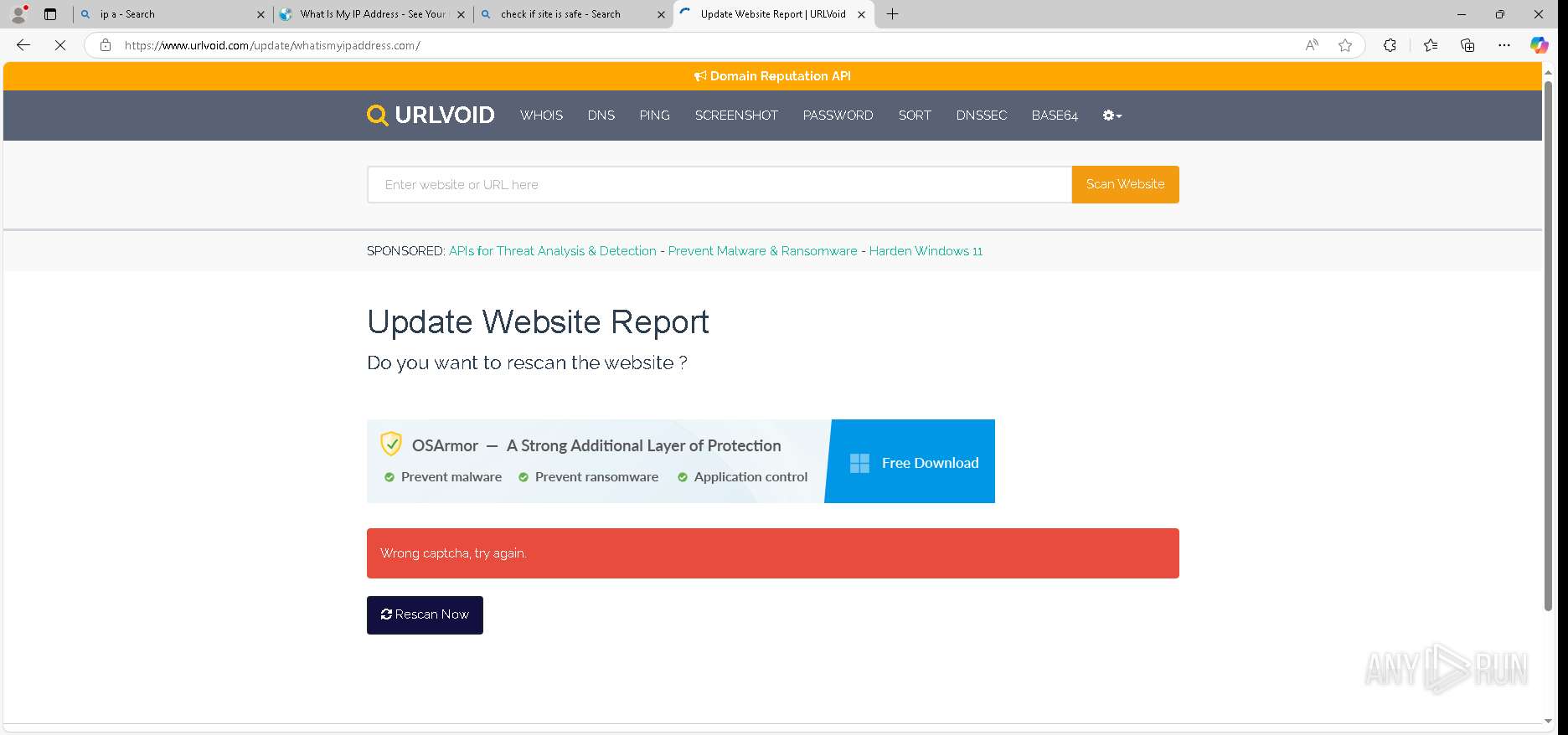
Task: Open DNSSEC tool in navbar
Action: [x=982, y=116]
